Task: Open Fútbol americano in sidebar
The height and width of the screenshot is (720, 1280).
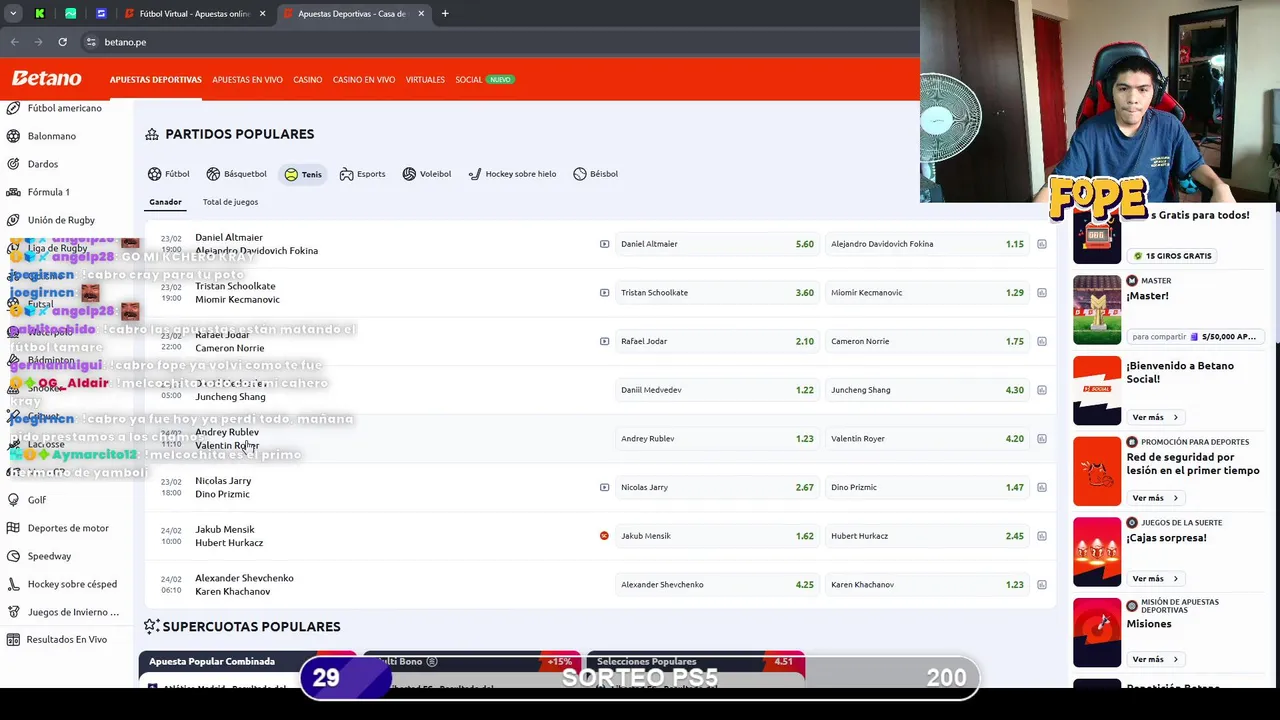Action: [64, 108]
